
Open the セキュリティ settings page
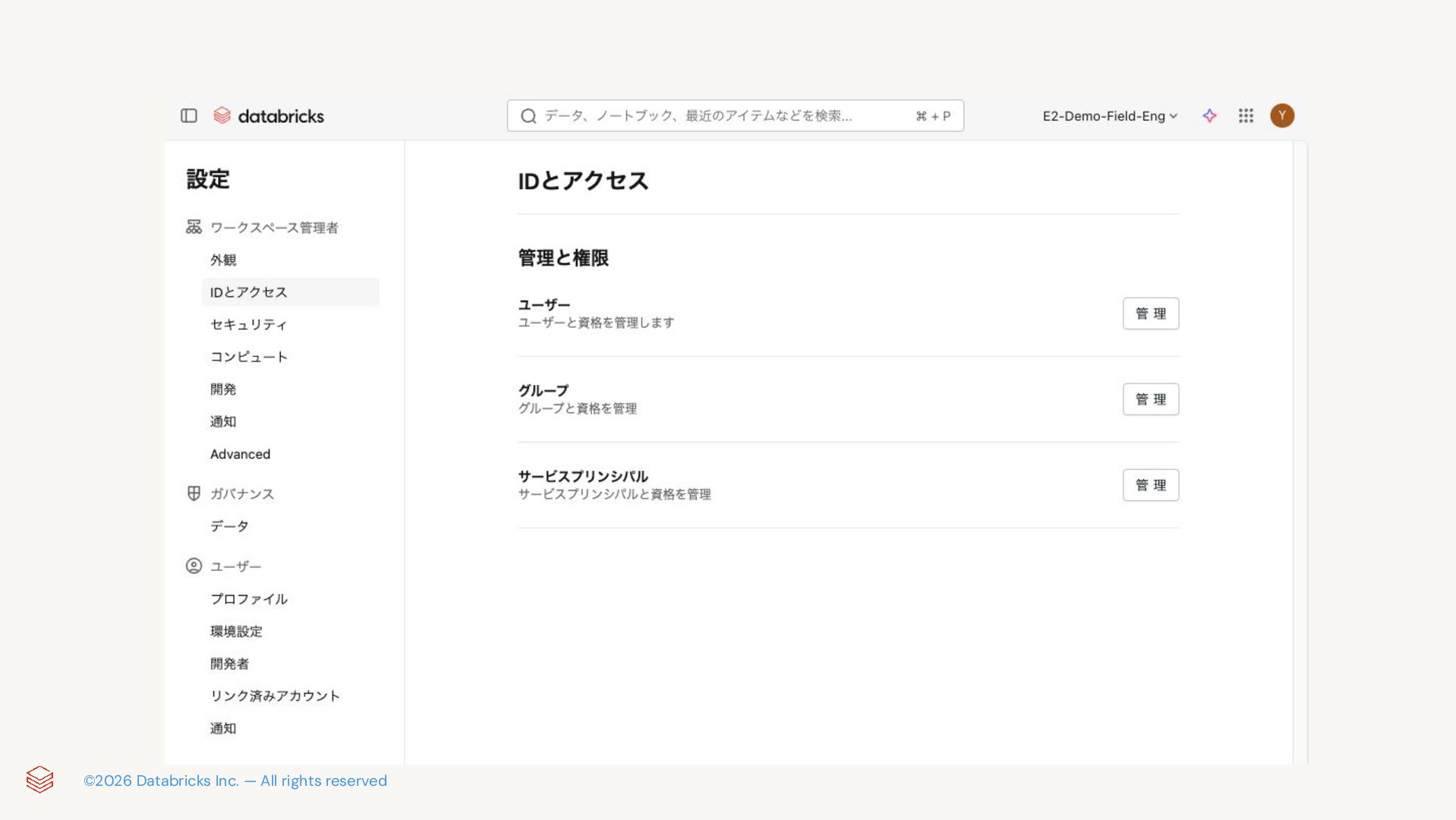[248, 324]
